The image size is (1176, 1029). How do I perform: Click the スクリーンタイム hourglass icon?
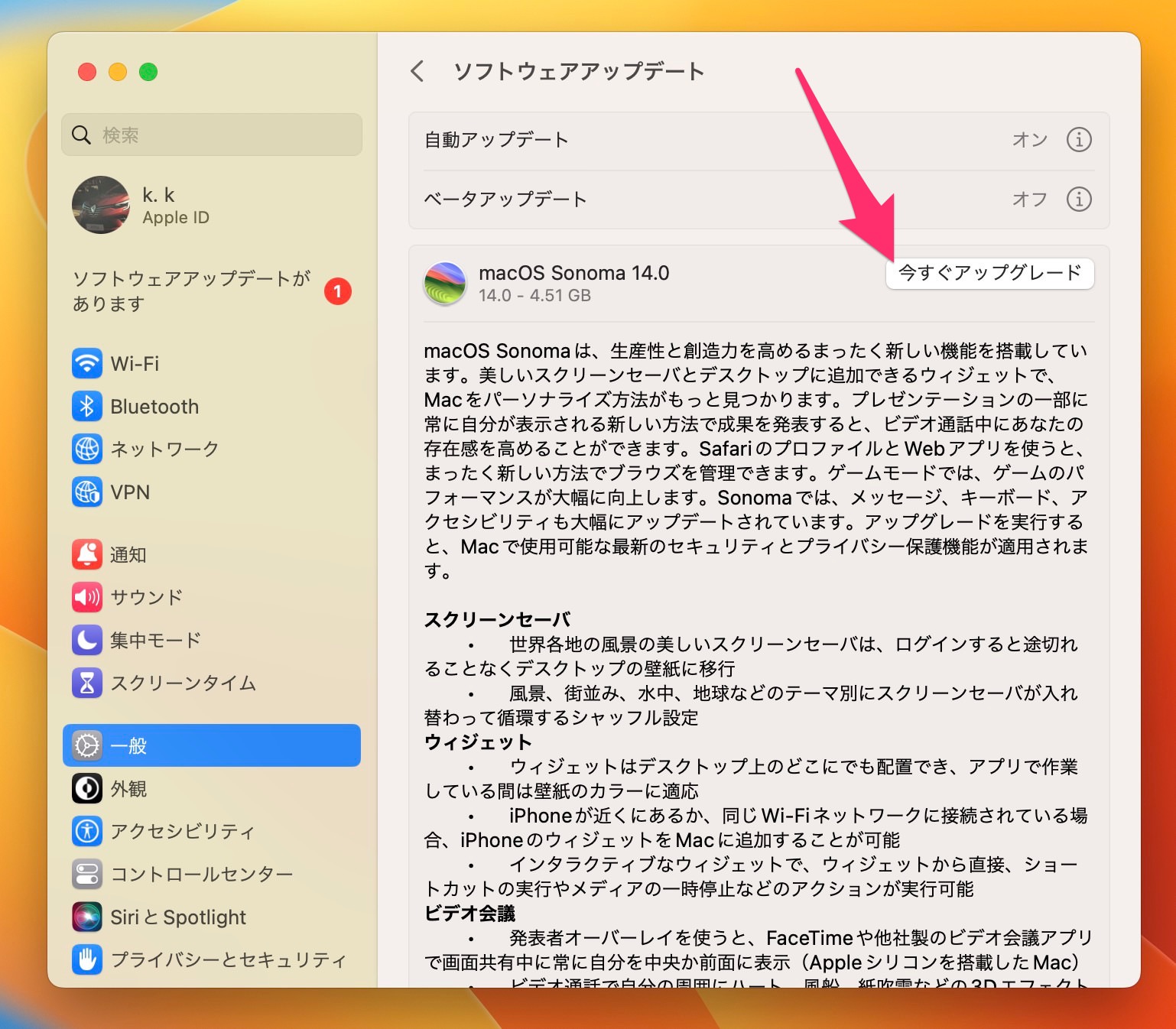(87, 683)
